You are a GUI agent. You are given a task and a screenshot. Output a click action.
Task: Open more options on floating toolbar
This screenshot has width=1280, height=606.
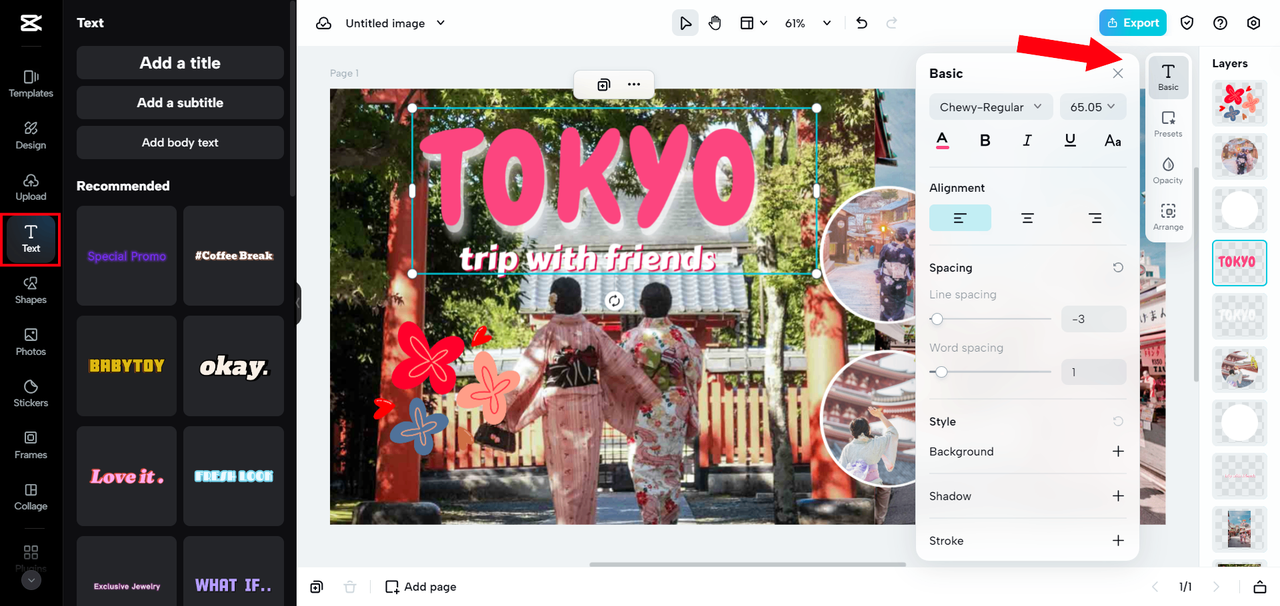(x=634, y=85)
